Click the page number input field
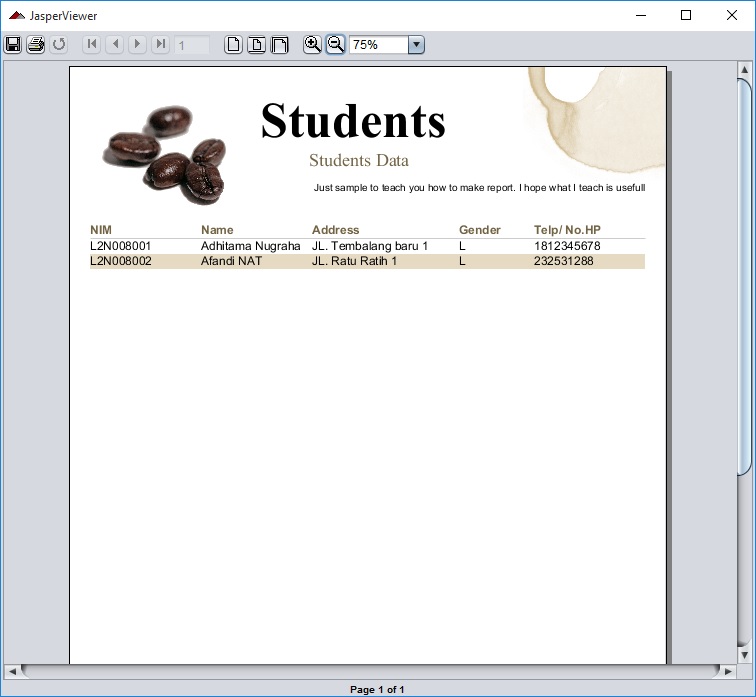Screen dimensions: 756x697 191,45
